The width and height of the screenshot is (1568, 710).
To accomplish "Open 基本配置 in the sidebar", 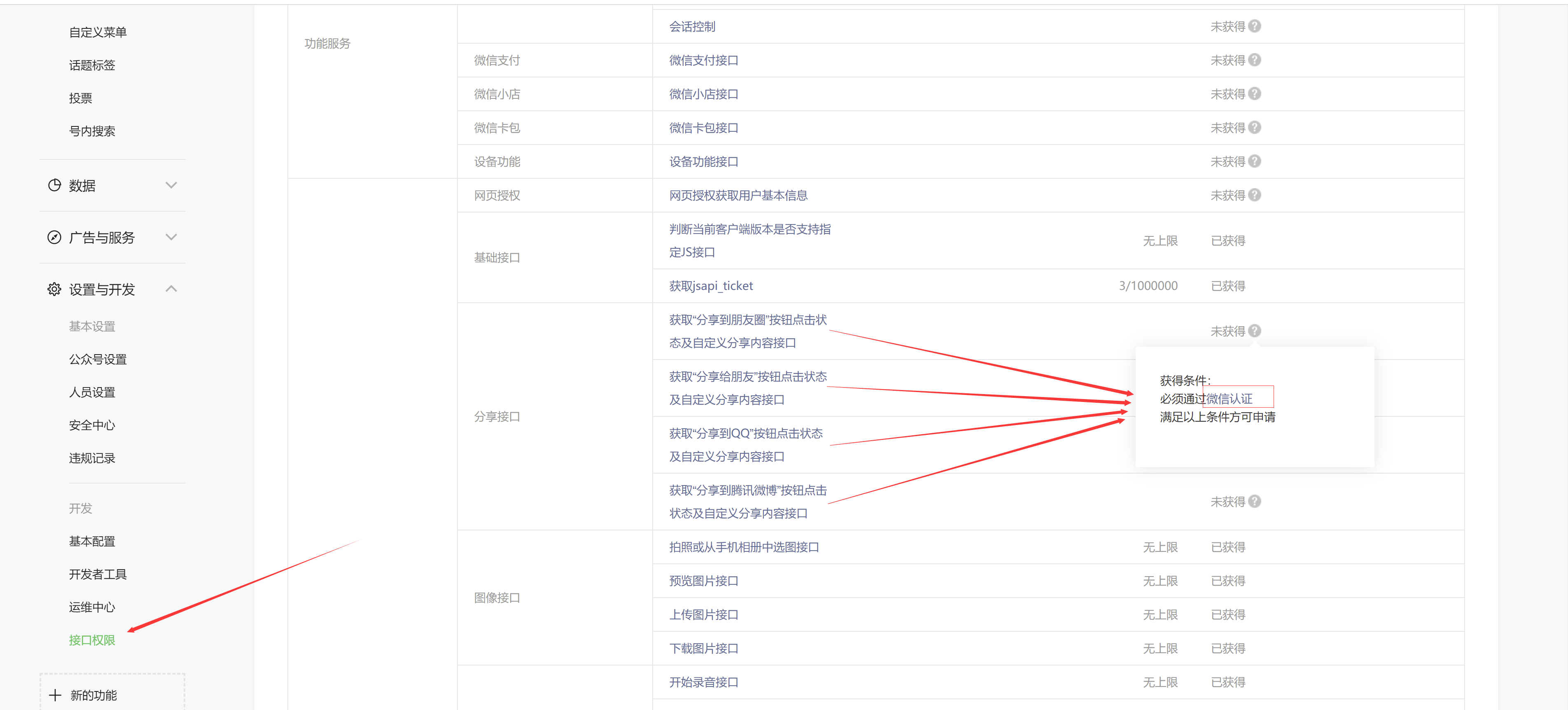I will click(92, 541).
